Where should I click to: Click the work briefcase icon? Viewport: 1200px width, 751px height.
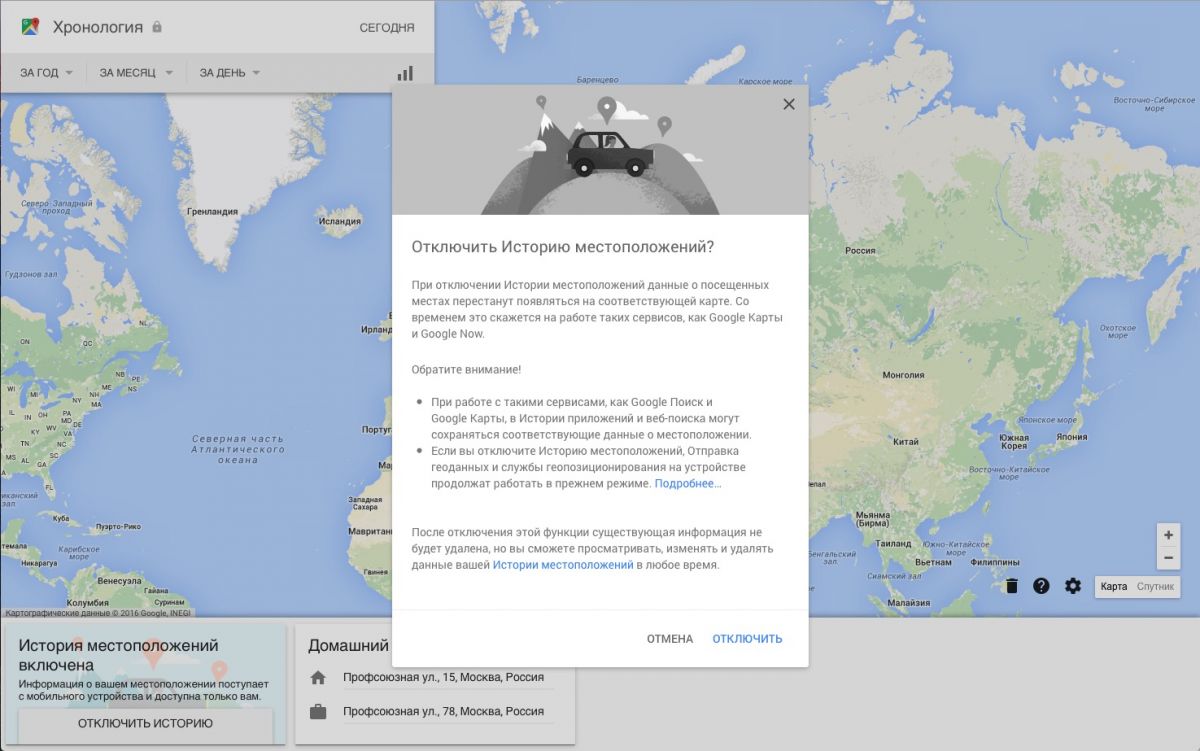pyautogui.click(x=318, y=712)
